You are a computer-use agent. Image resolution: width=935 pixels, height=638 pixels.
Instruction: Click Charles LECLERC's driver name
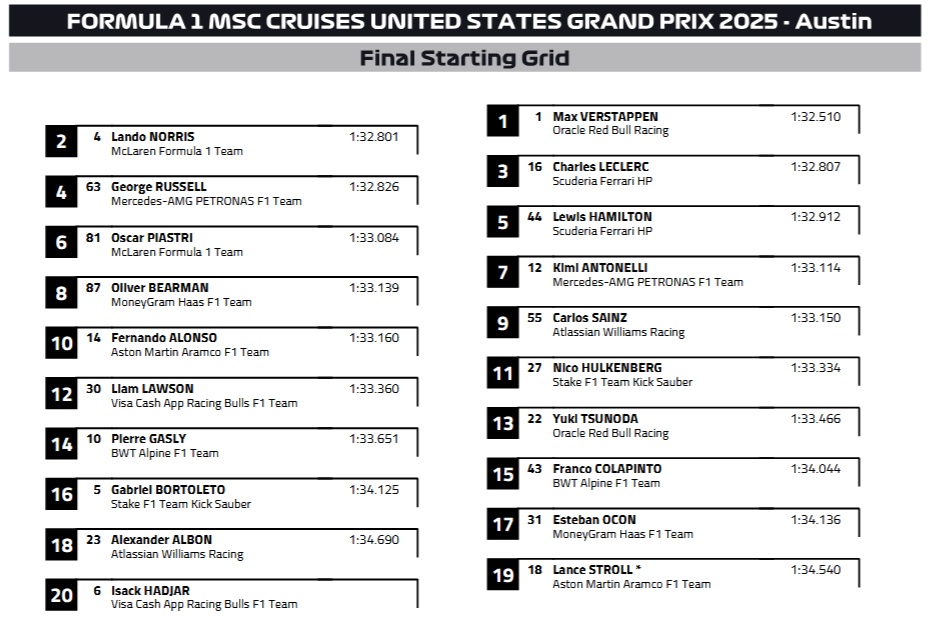pyautogui.click(x=600, y=166)
